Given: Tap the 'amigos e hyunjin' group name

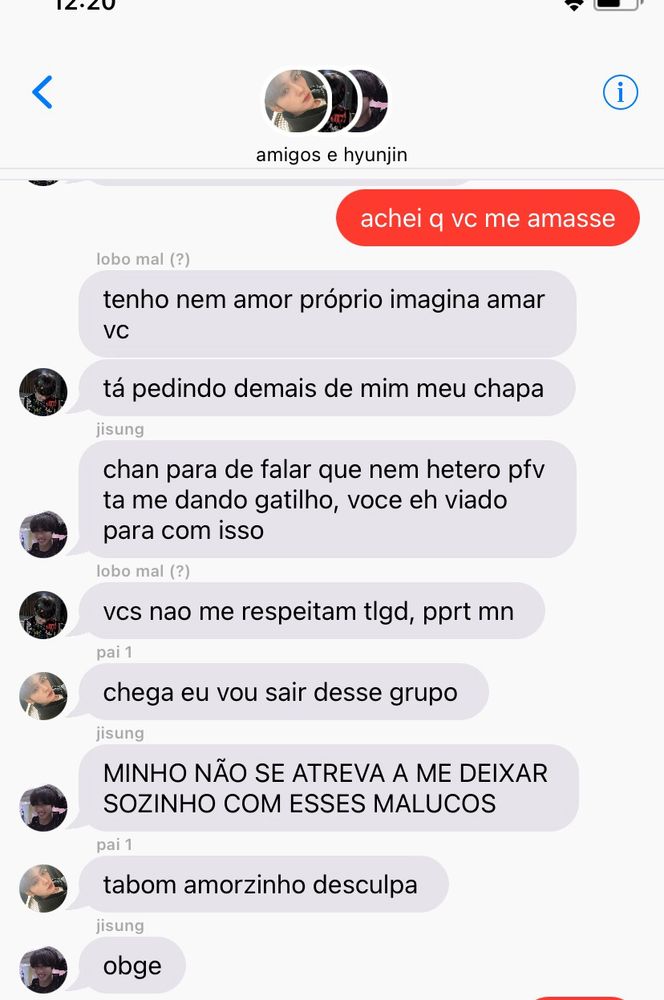Looking at the screenshot, I should coord(331,155).
